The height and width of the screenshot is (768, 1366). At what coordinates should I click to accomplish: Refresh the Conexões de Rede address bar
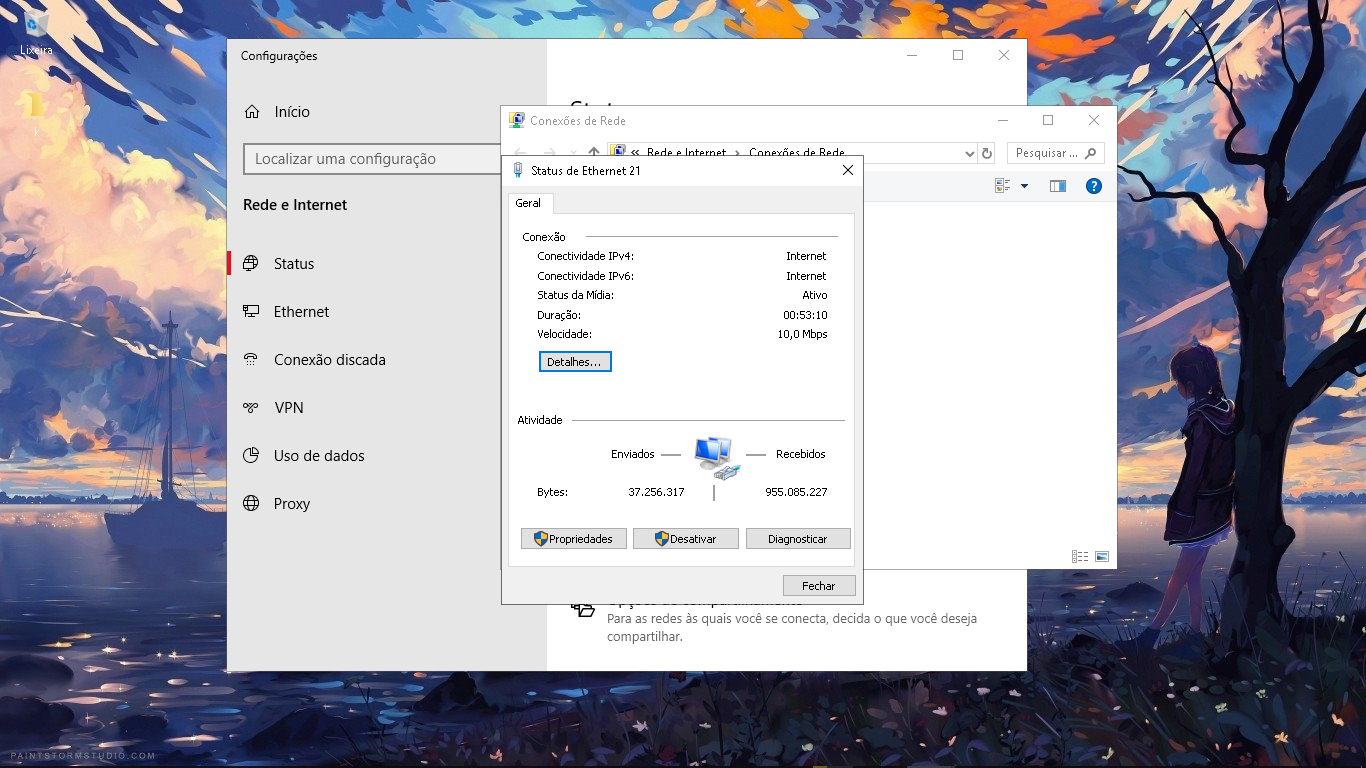tap(987, 153)
